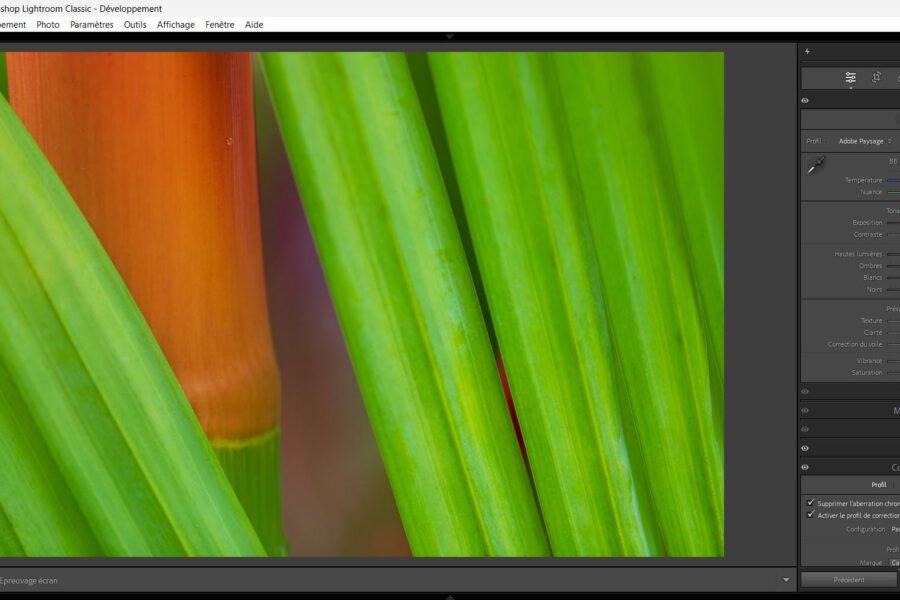Open the Edit sliders panel icon
Image resolution: width=900 pixels, height=600 pixels.
(850, 77)
